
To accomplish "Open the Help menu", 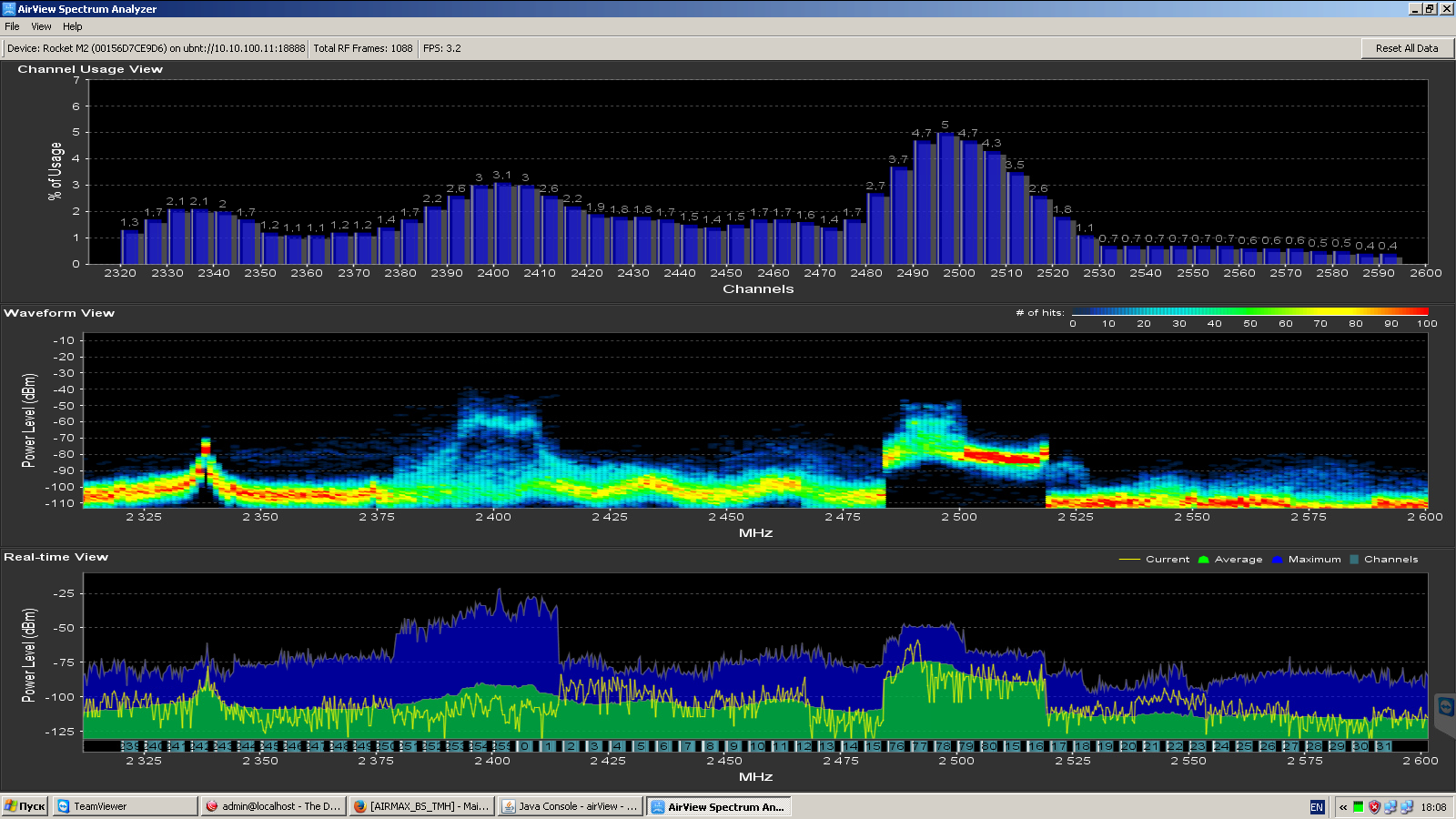I will click(73, 26).
